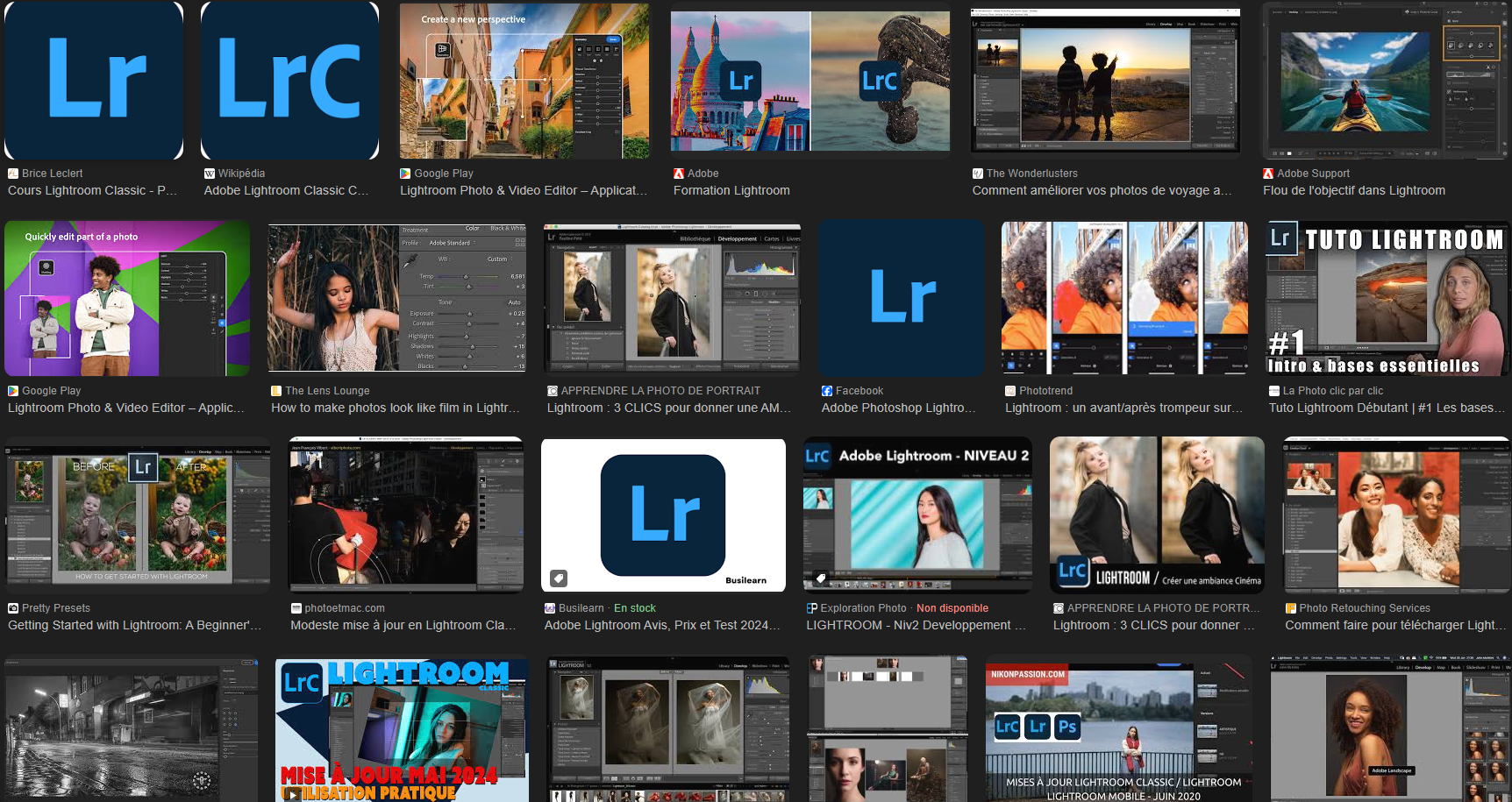The height and width of the screenshot is (802, 1512).
Task: Open 'Adobe Lightroom Avis, Prix et Test 2024' link
Action: click(662, 625)
